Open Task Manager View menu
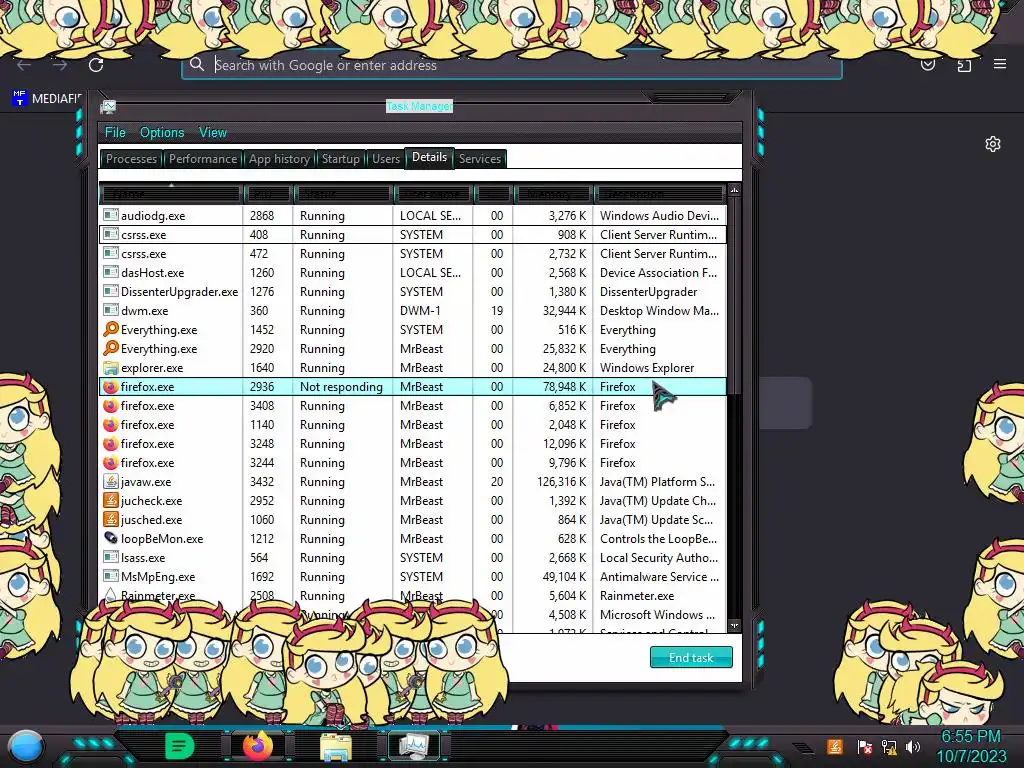 (213, 133)
